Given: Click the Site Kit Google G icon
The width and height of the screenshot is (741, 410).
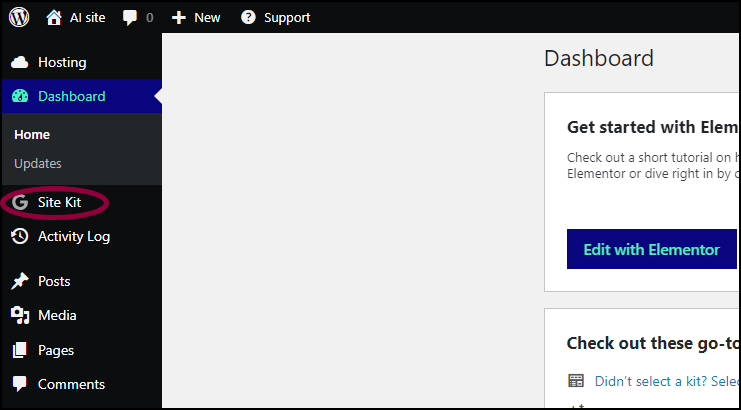Looking at the screenshot, I should (20, 202).
